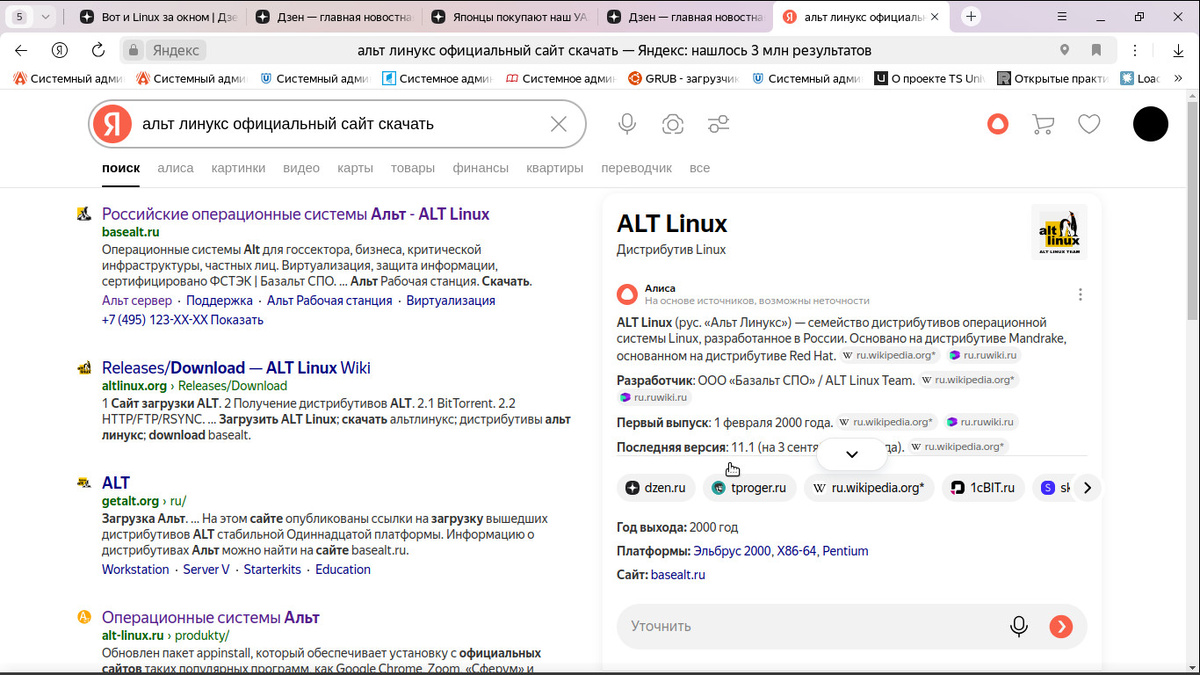Open the 'ALT' getalt.org result title

116,483
